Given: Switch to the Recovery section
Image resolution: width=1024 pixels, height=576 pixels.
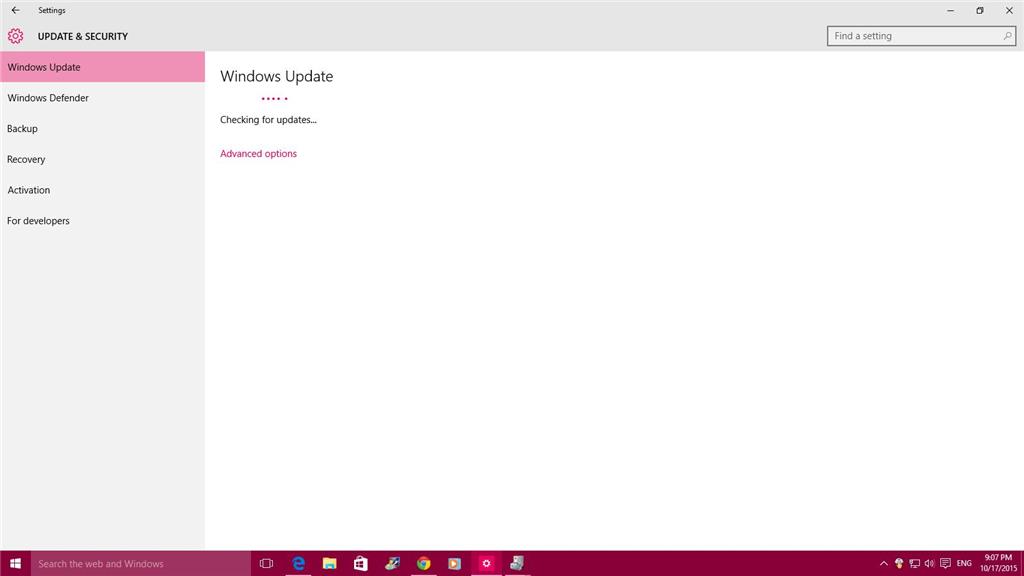Looking at the screenshot, I should [x=103, y=159].
